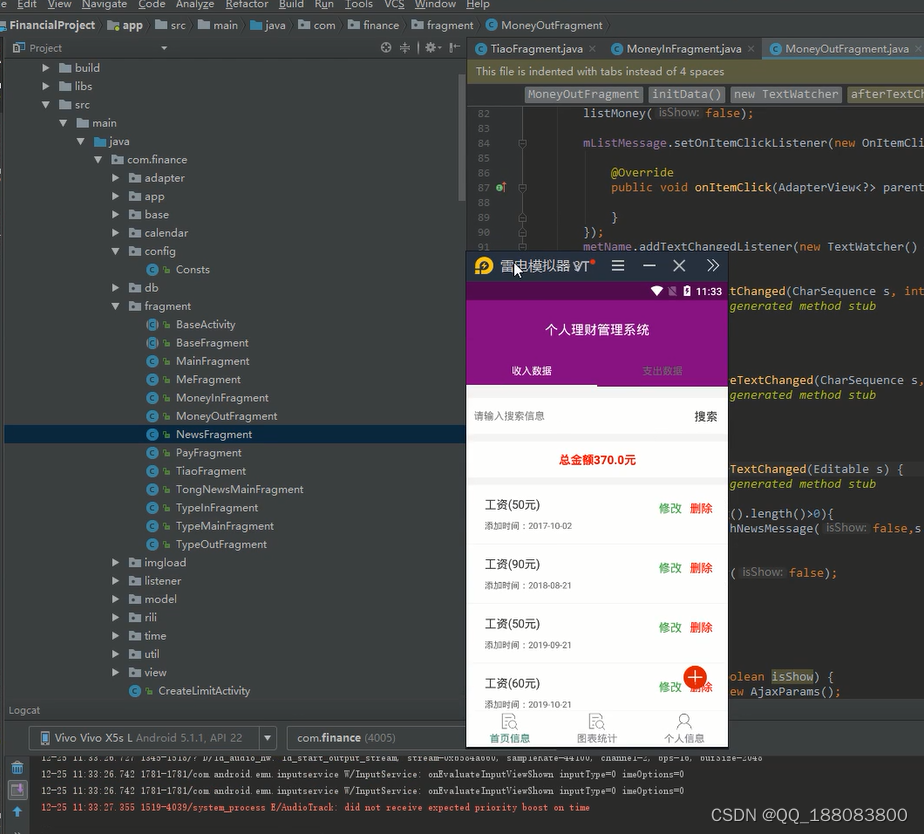Screen dimensions: 924x834
Task: Click the Logcat clear trash icon
Action: (x=18, y=768)
